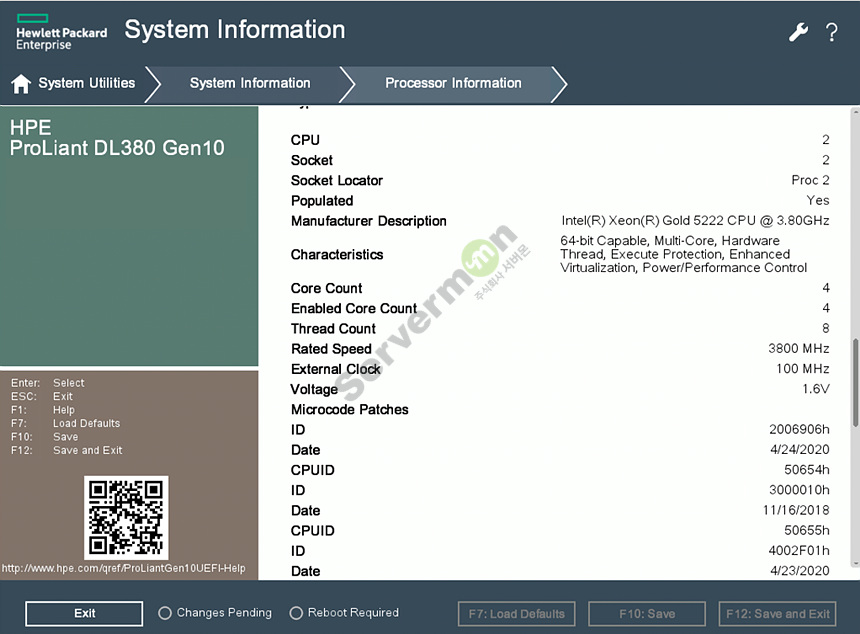This screenshot has width=860, height=634.
Task: Open System Information breadcrumb
Action: [250, 83]
